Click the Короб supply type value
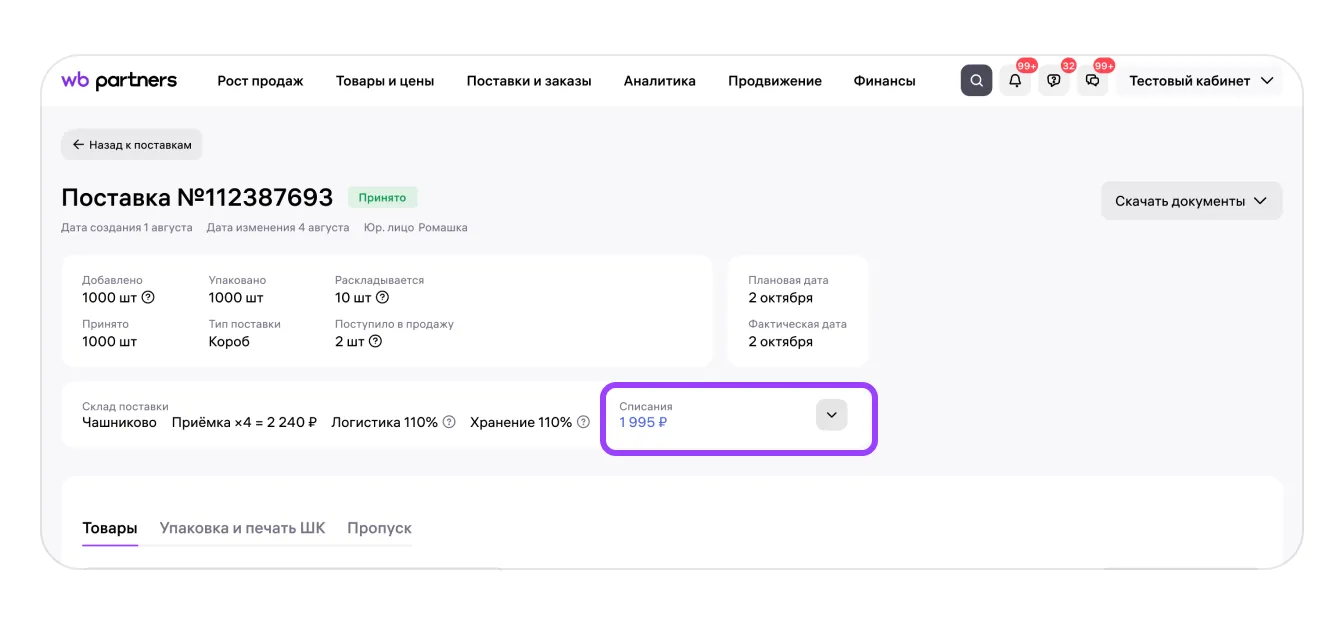The image size is (1344, 624). [x=229, y=341]
